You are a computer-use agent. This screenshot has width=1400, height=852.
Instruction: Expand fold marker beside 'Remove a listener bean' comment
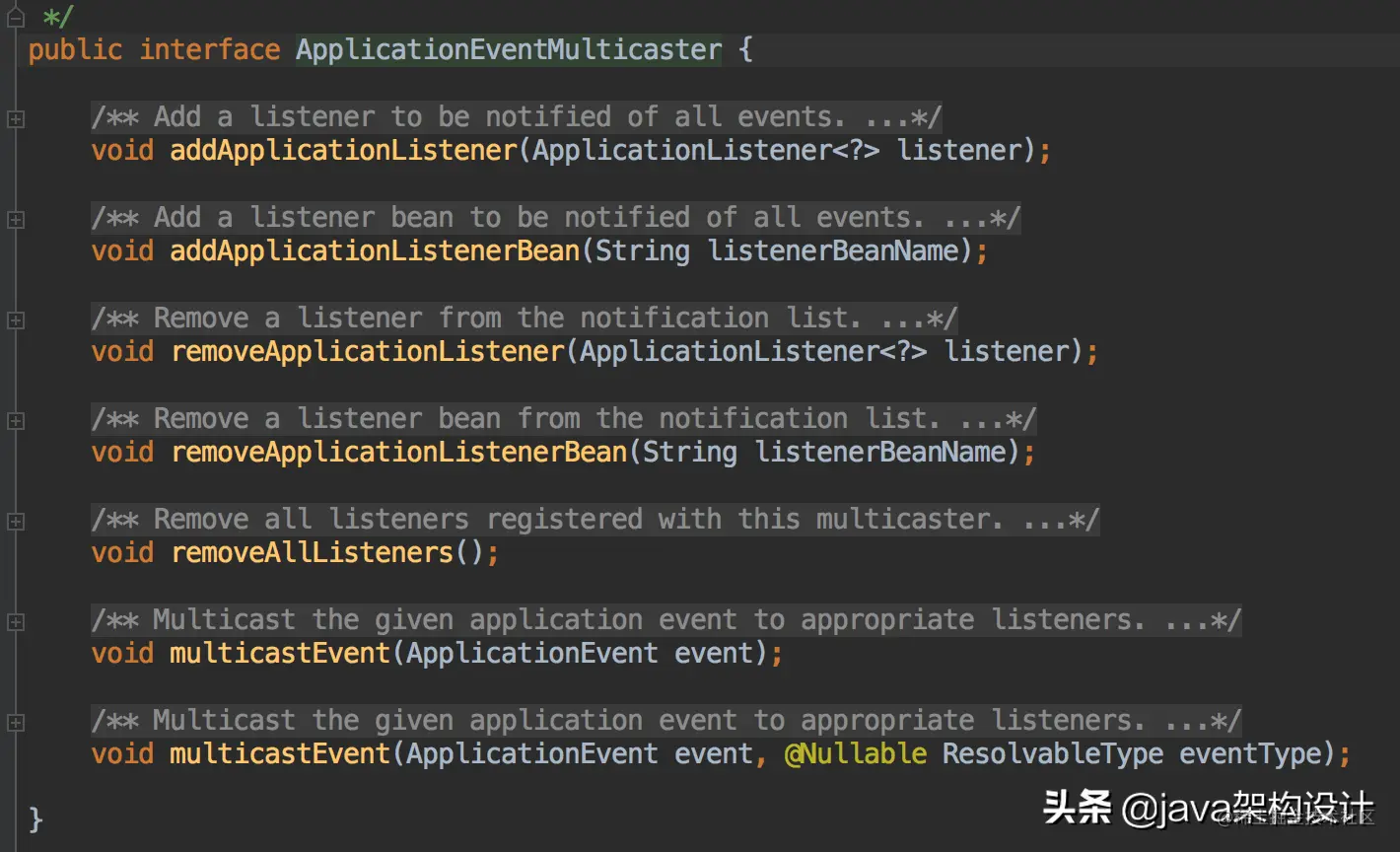[16, 421]
